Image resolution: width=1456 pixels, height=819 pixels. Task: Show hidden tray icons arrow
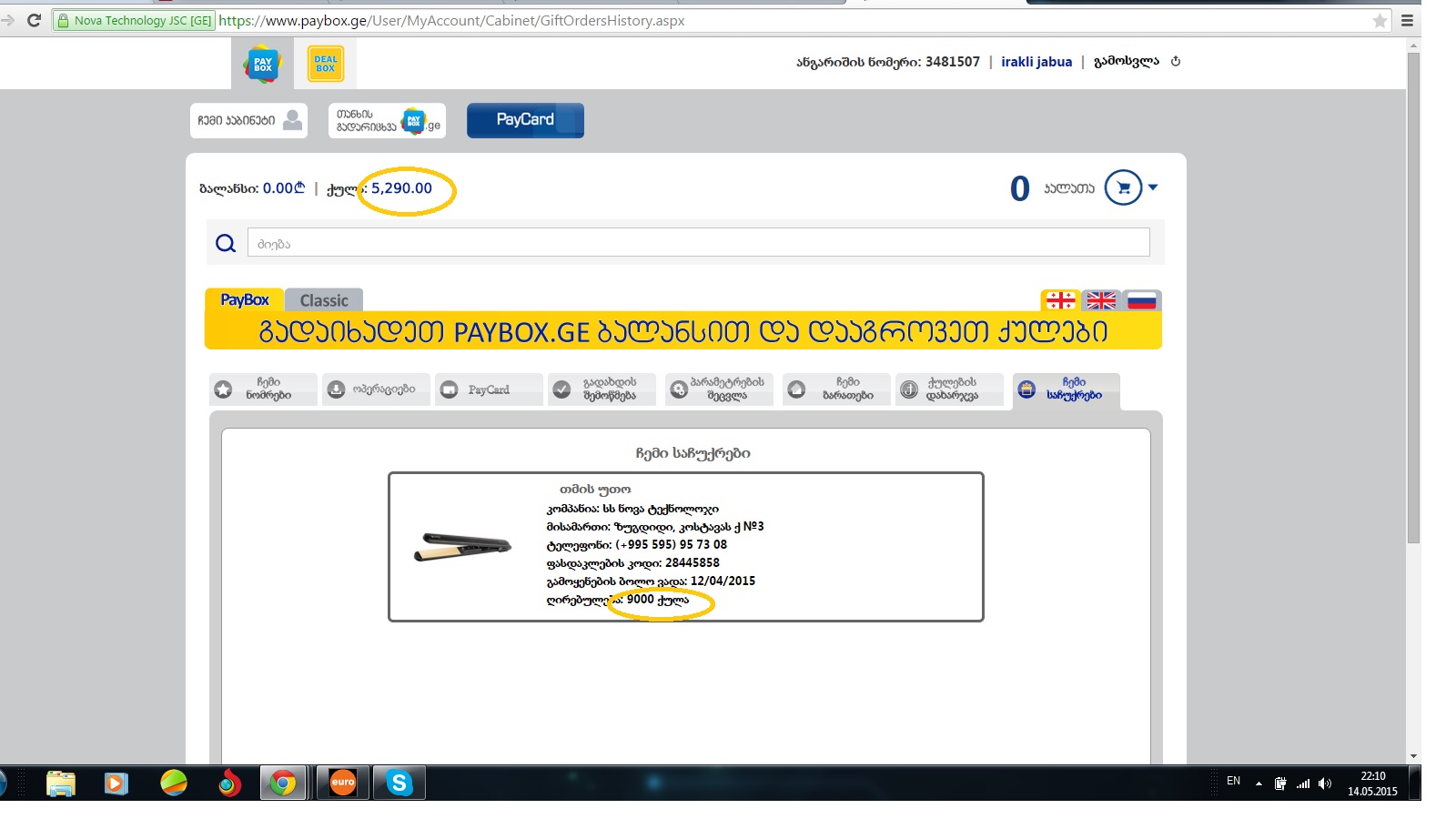pyautogui.click(x=1259, y=784)
